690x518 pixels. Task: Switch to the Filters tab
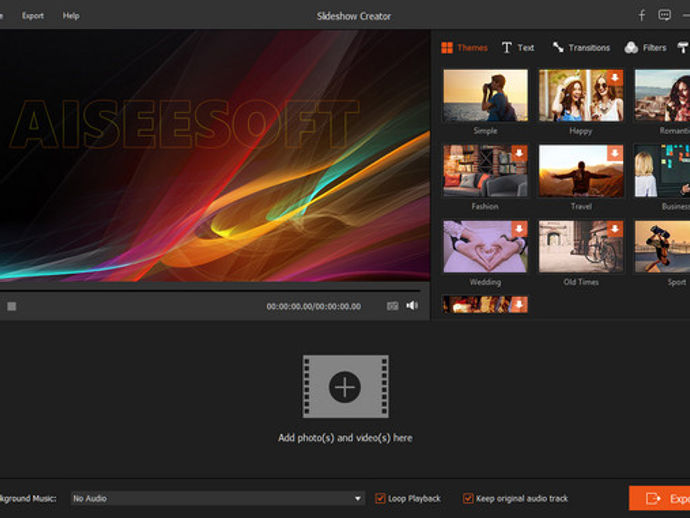[x=645, y=48]
